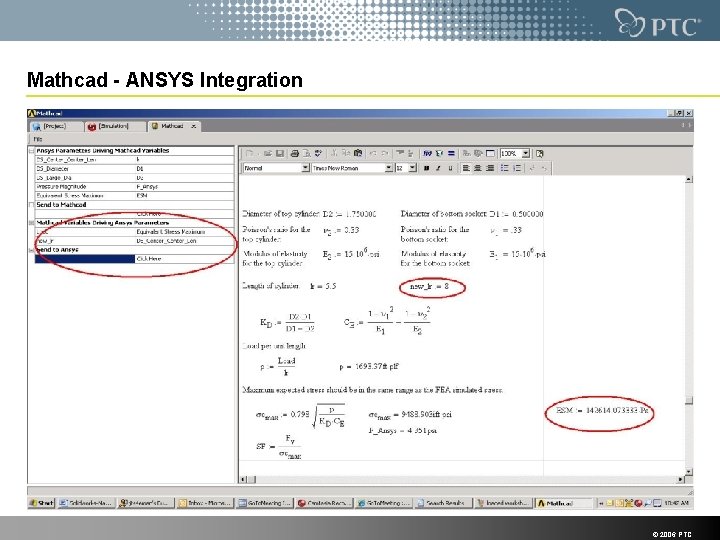Run spelling check
The image size is (720, 540).
click(x=318, y=153)
